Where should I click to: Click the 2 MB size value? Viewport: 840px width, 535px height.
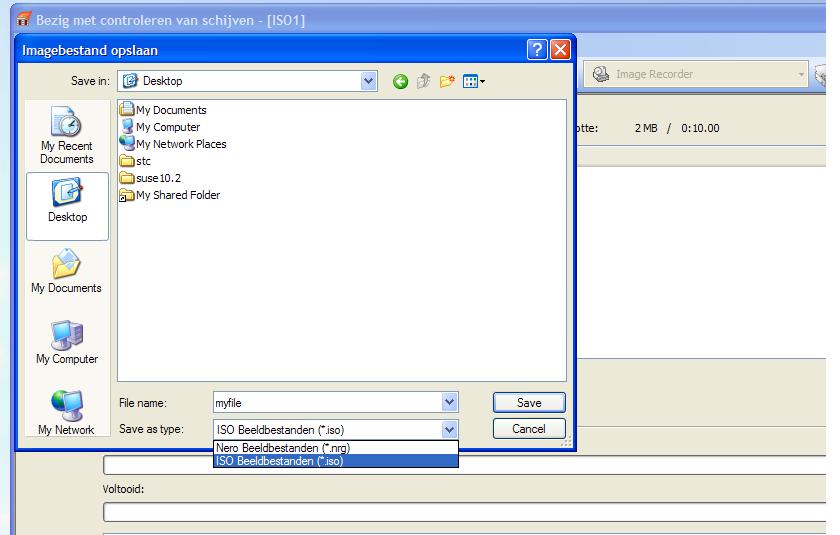point(646,128)
